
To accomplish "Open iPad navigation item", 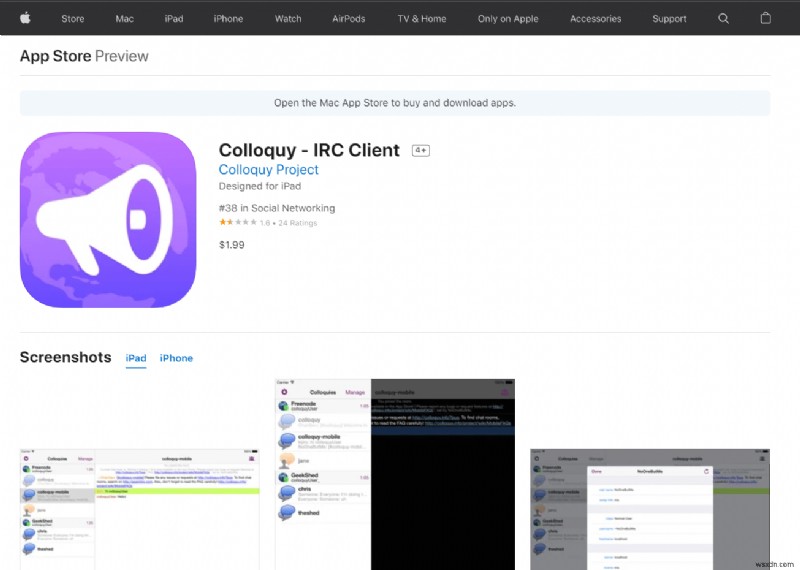I will [x=173, y=19].
